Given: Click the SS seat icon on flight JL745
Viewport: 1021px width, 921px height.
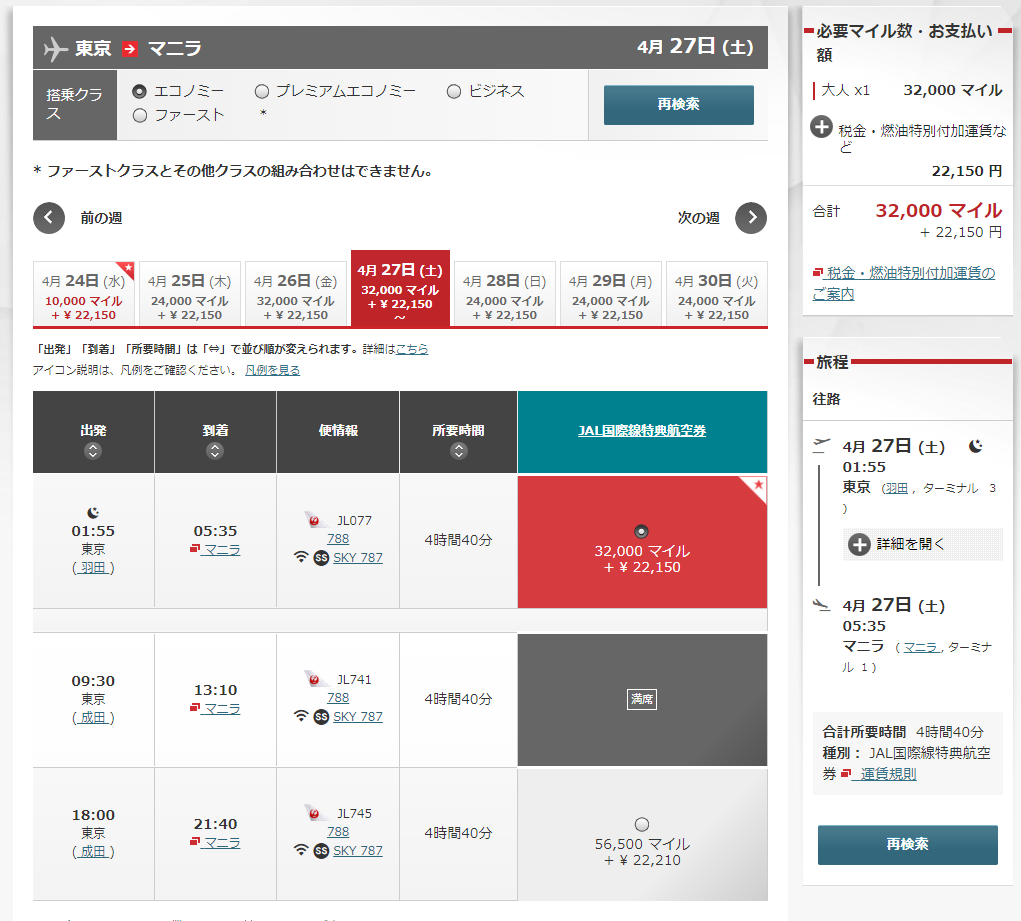Looking at the screenshot, I should click(321, 851).
